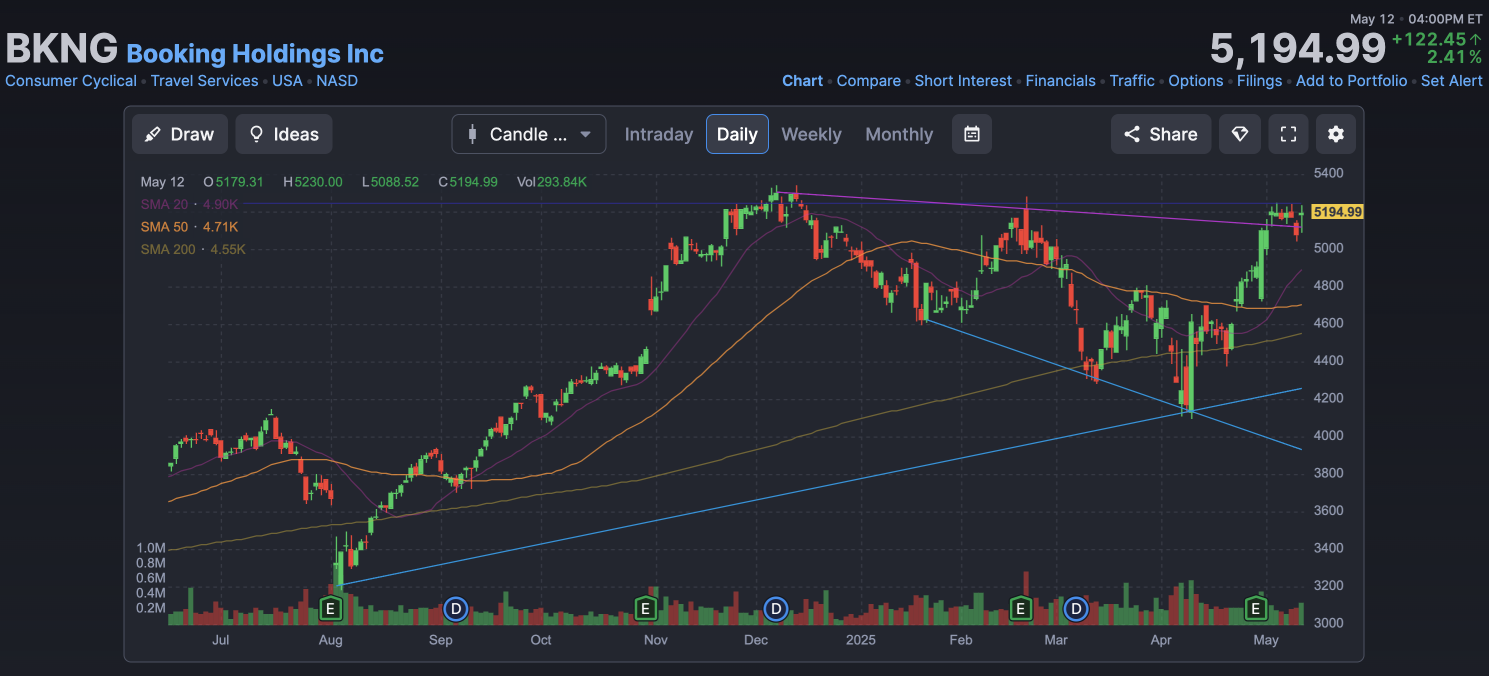Click the February earnings E marker

[x=1021, y=607]
